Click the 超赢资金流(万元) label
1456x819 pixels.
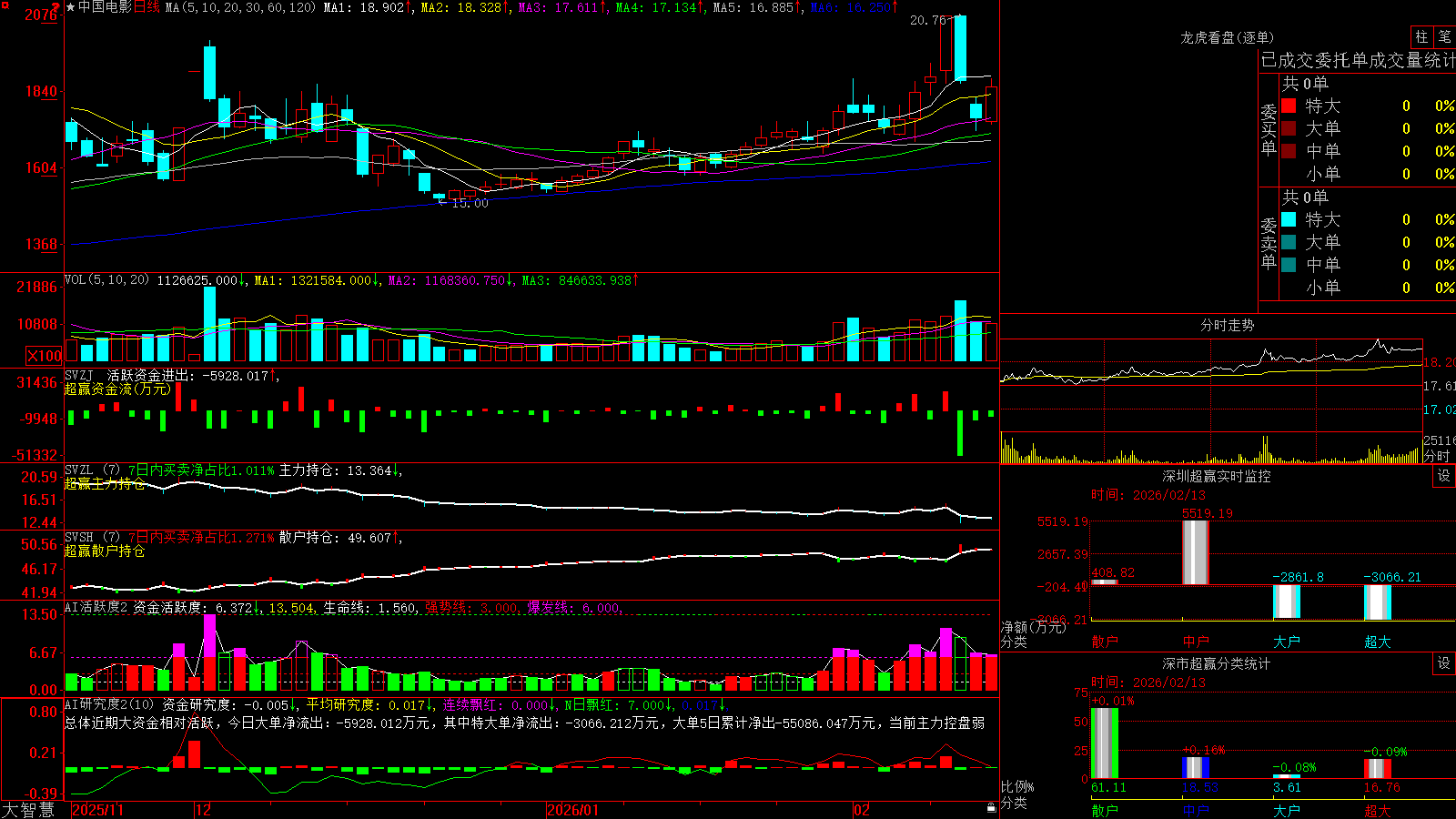(117, 389)
